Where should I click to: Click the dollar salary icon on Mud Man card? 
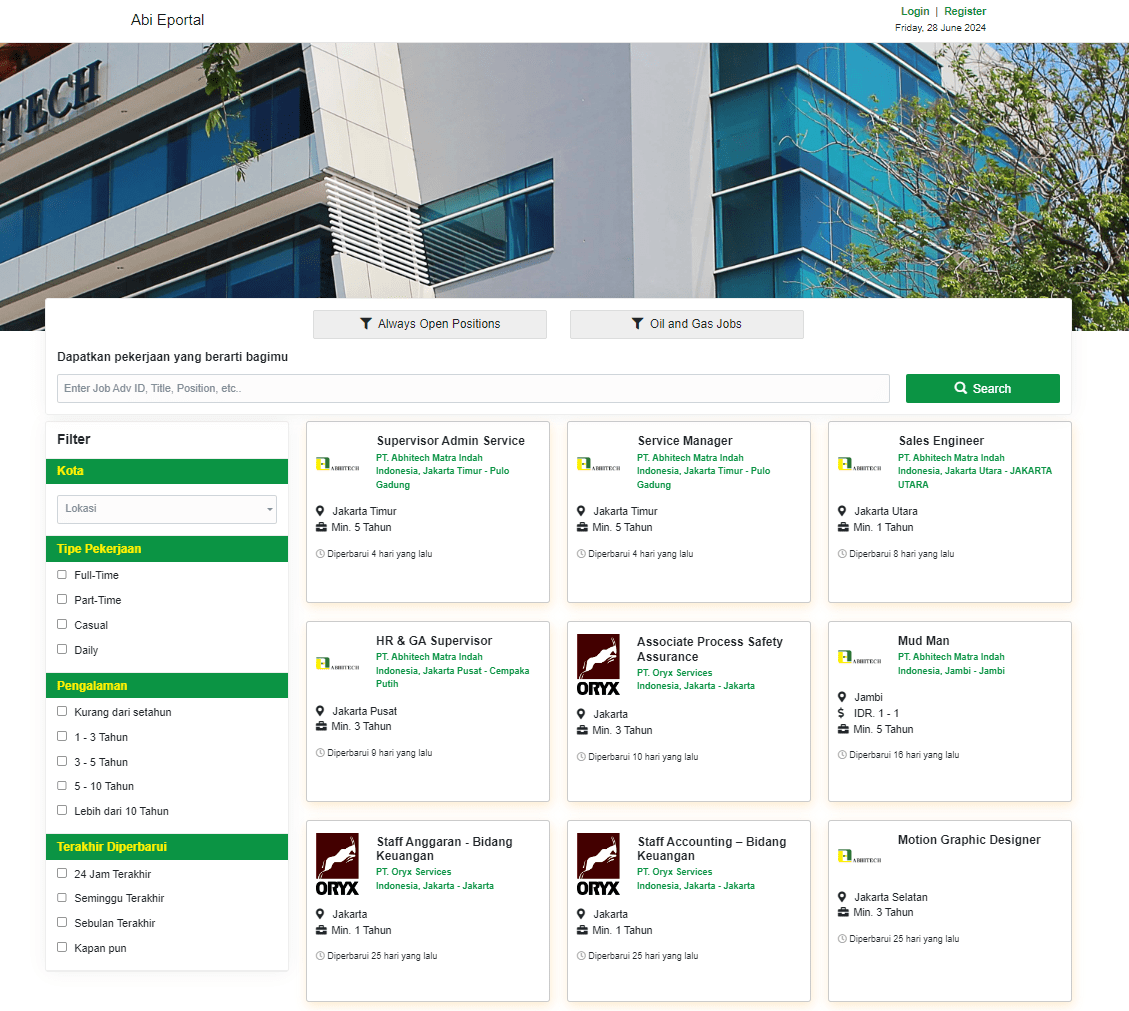point(842,713)
